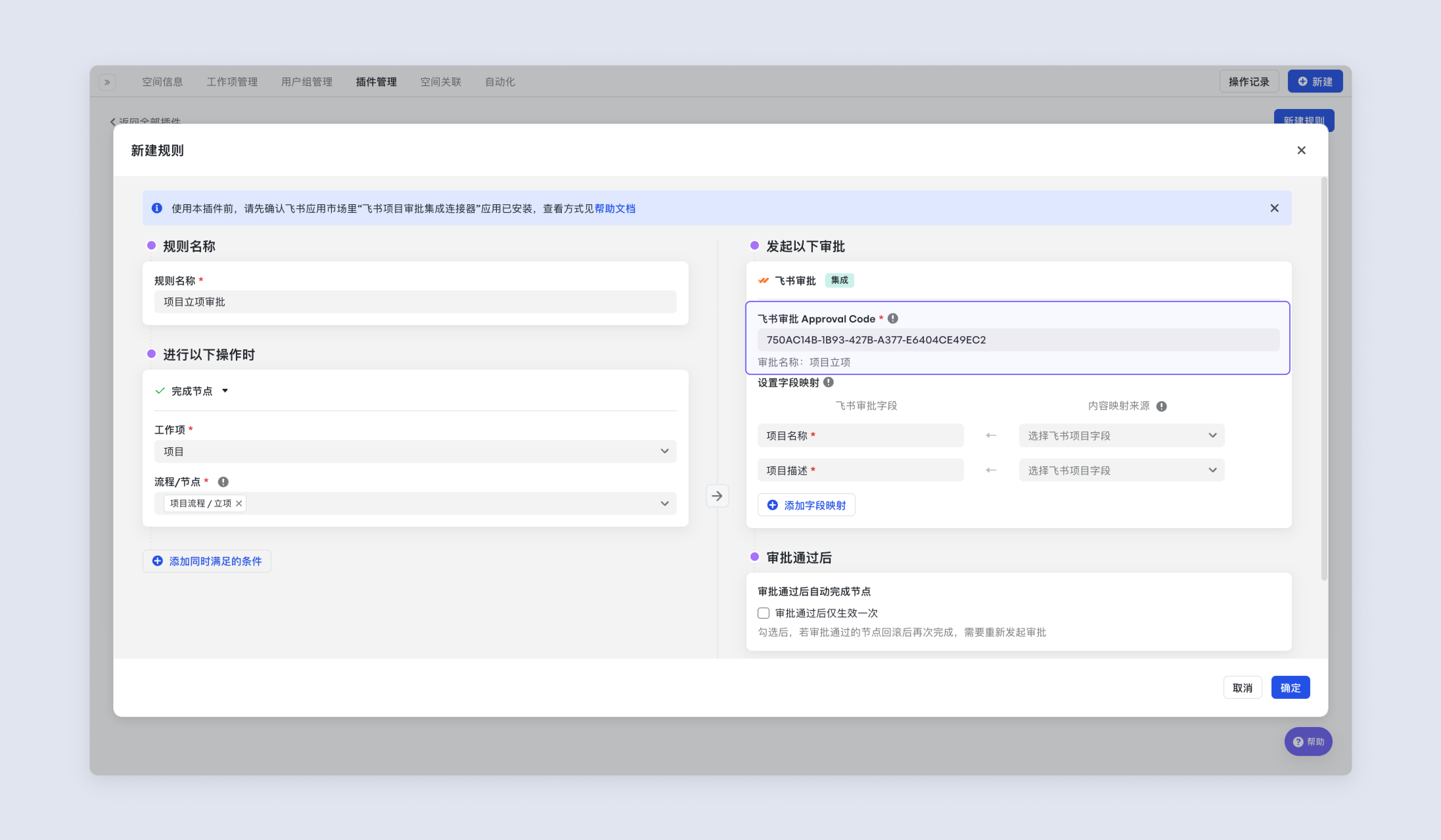Edit the 规则名称 input field
Image resolution: width=1441 pixels, height=840 pixels.
pos(415,302)
